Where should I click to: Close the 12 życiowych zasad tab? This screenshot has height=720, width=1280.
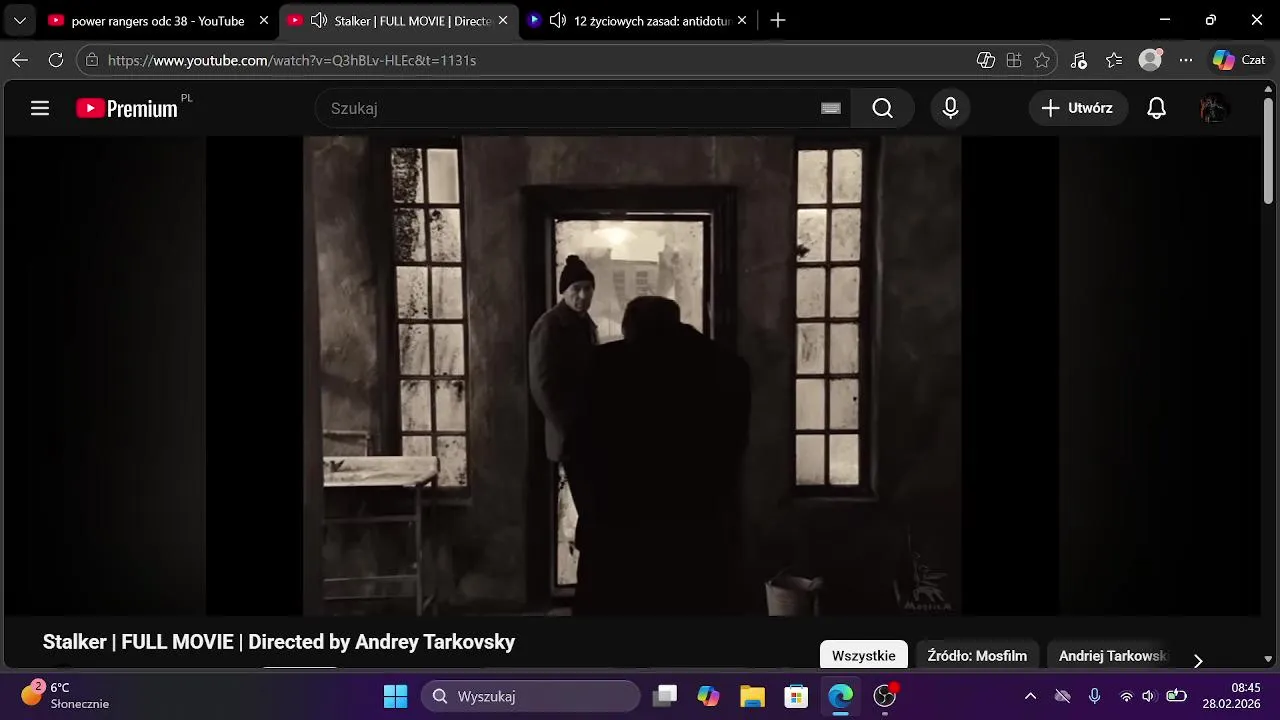point(741,20)
